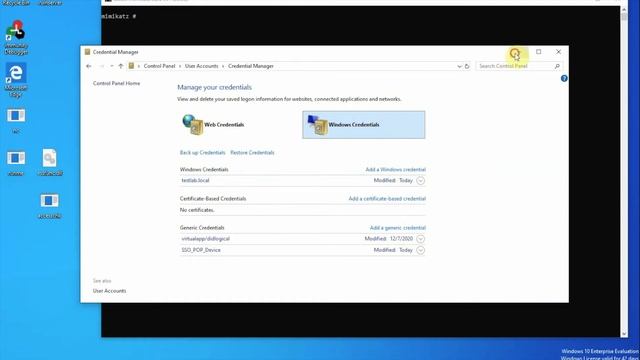Click Control Panel in breadcrumb path
640x360 pixels.
tap(159, 66)
